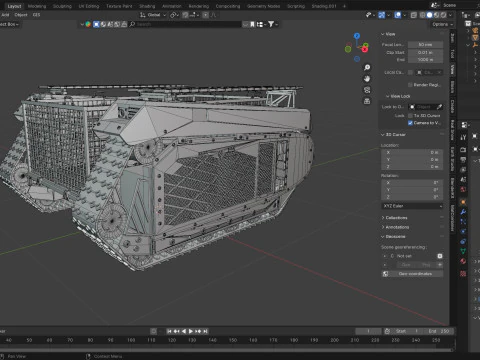Image resolution: width=480 pixels, height=360 pixels.
Task: Toggle use preview range clock icon
Action: click(387, 331)
